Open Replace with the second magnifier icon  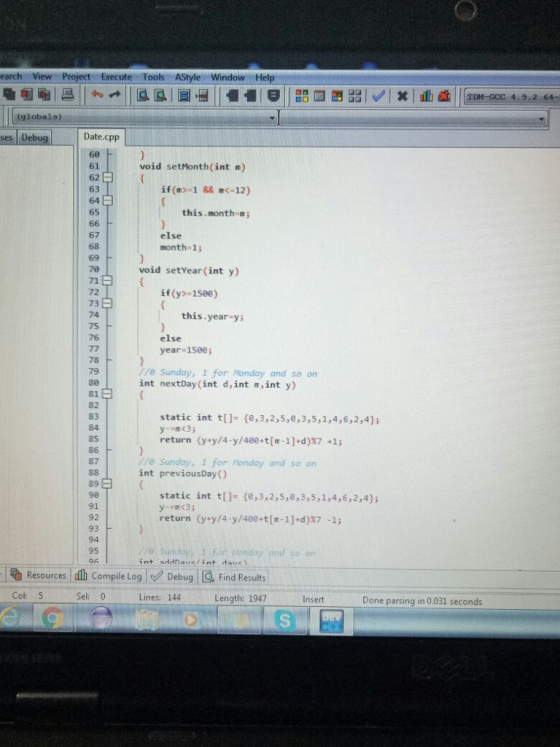point(160,96)
